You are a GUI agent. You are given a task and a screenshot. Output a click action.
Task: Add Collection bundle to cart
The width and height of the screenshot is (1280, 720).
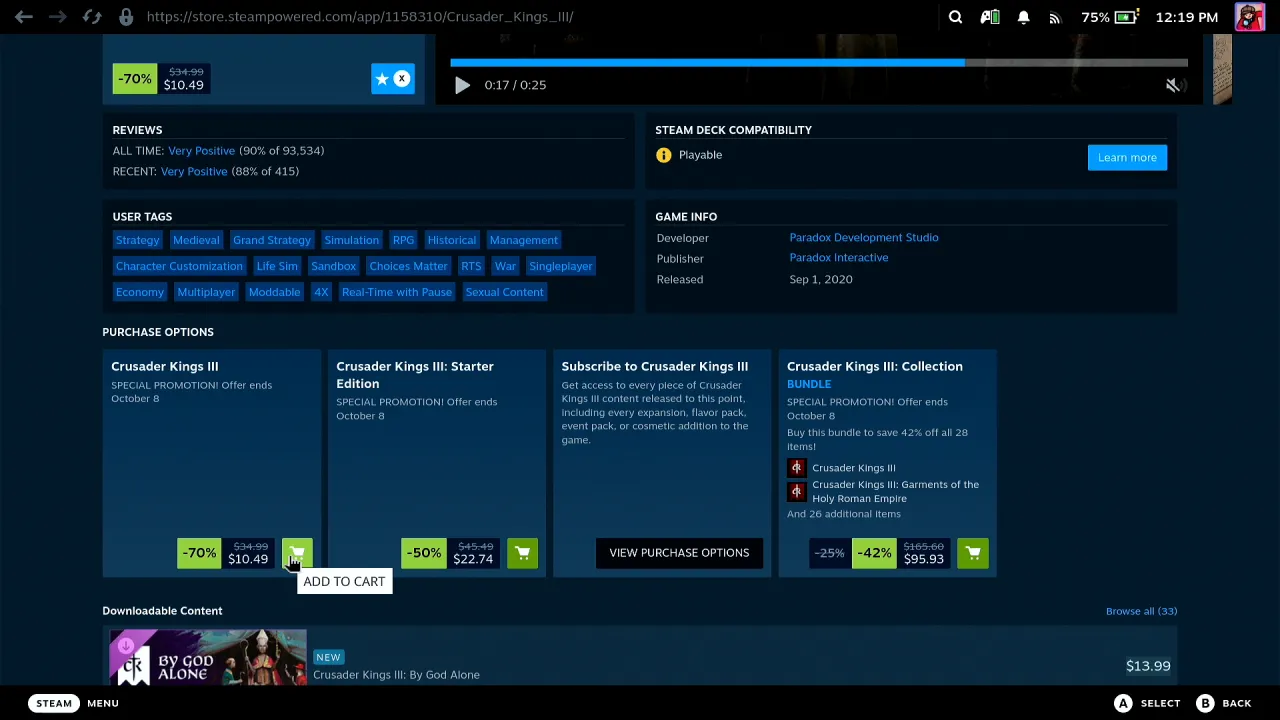pyautogui.click(x=973, y=553)
